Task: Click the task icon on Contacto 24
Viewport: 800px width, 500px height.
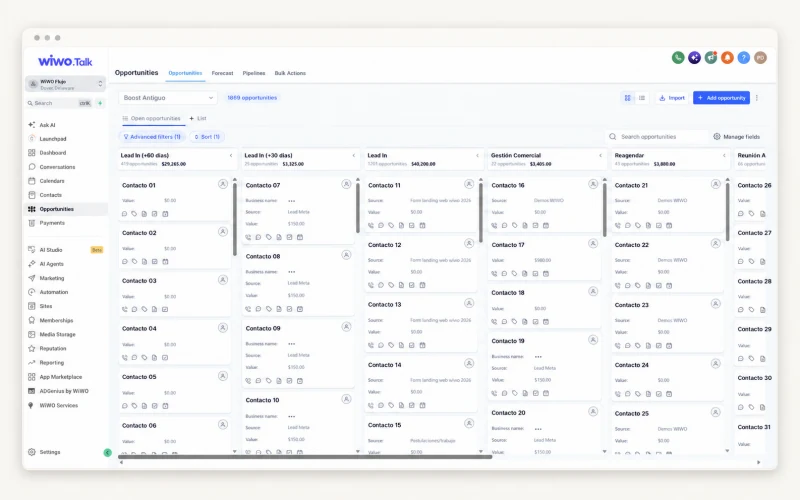Action: click(659, 394)
